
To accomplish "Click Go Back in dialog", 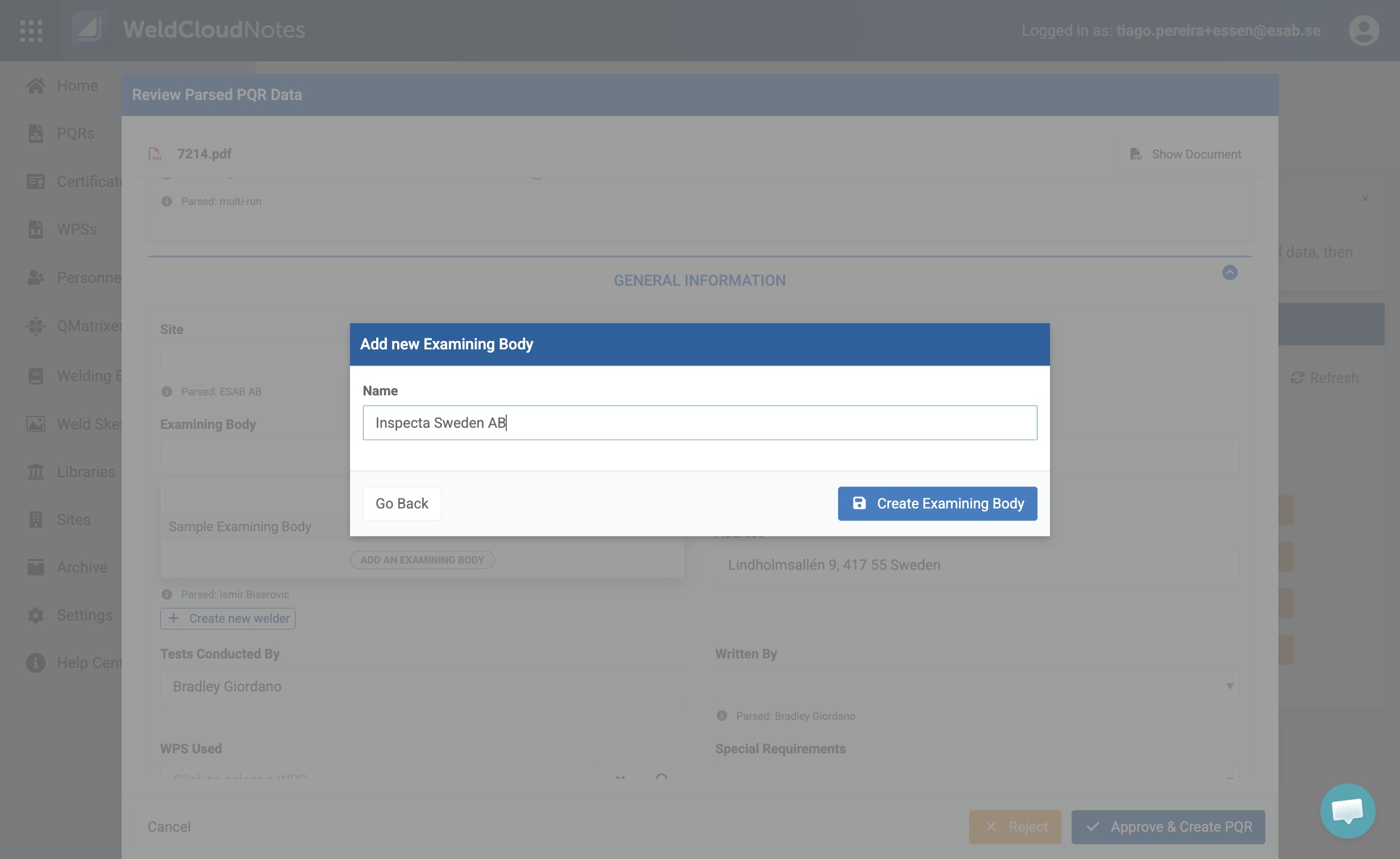I will [x=402, y=503].
